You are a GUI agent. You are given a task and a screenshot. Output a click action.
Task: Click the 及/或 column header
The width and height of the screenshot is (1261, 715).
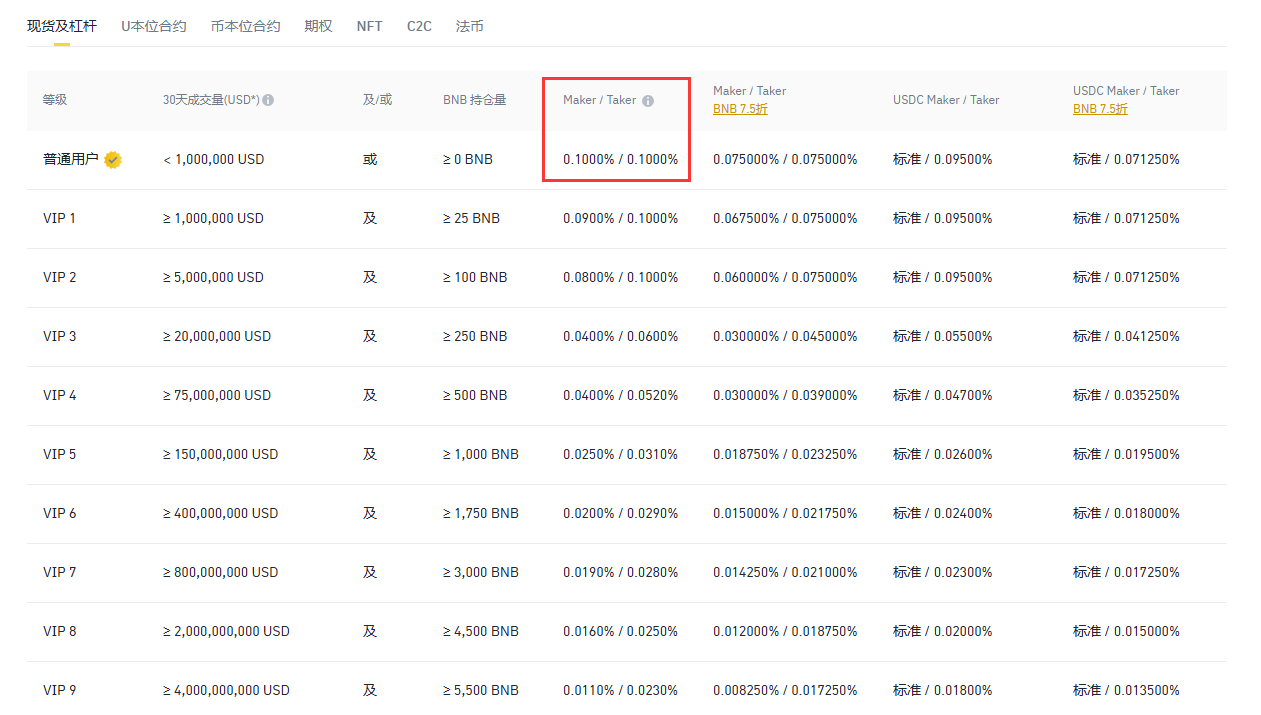[378, 100]
